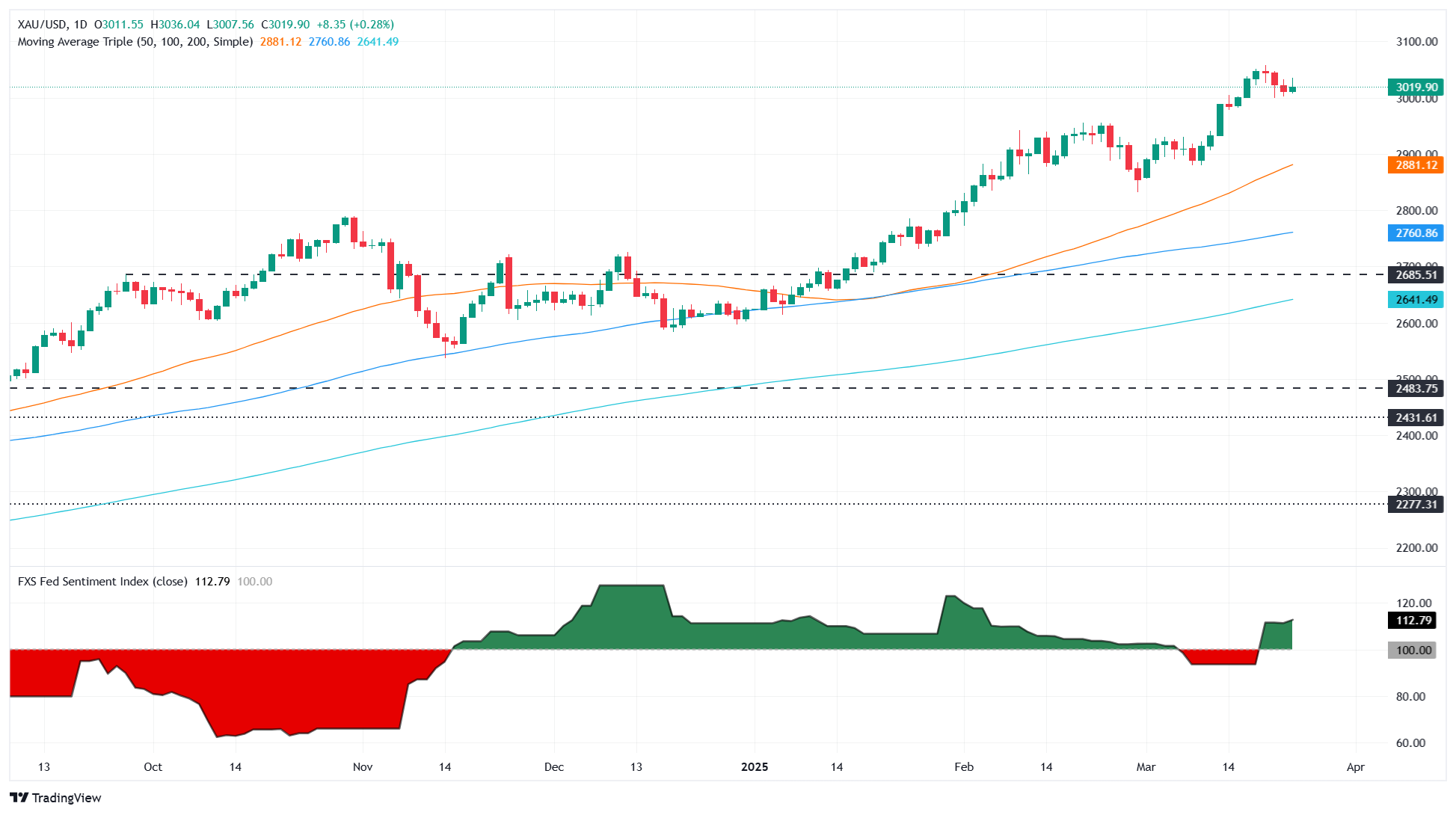Open the Moving Average Triple indicator legend
This screenshot has width=1456, height=815.
(x=135, y=42)
